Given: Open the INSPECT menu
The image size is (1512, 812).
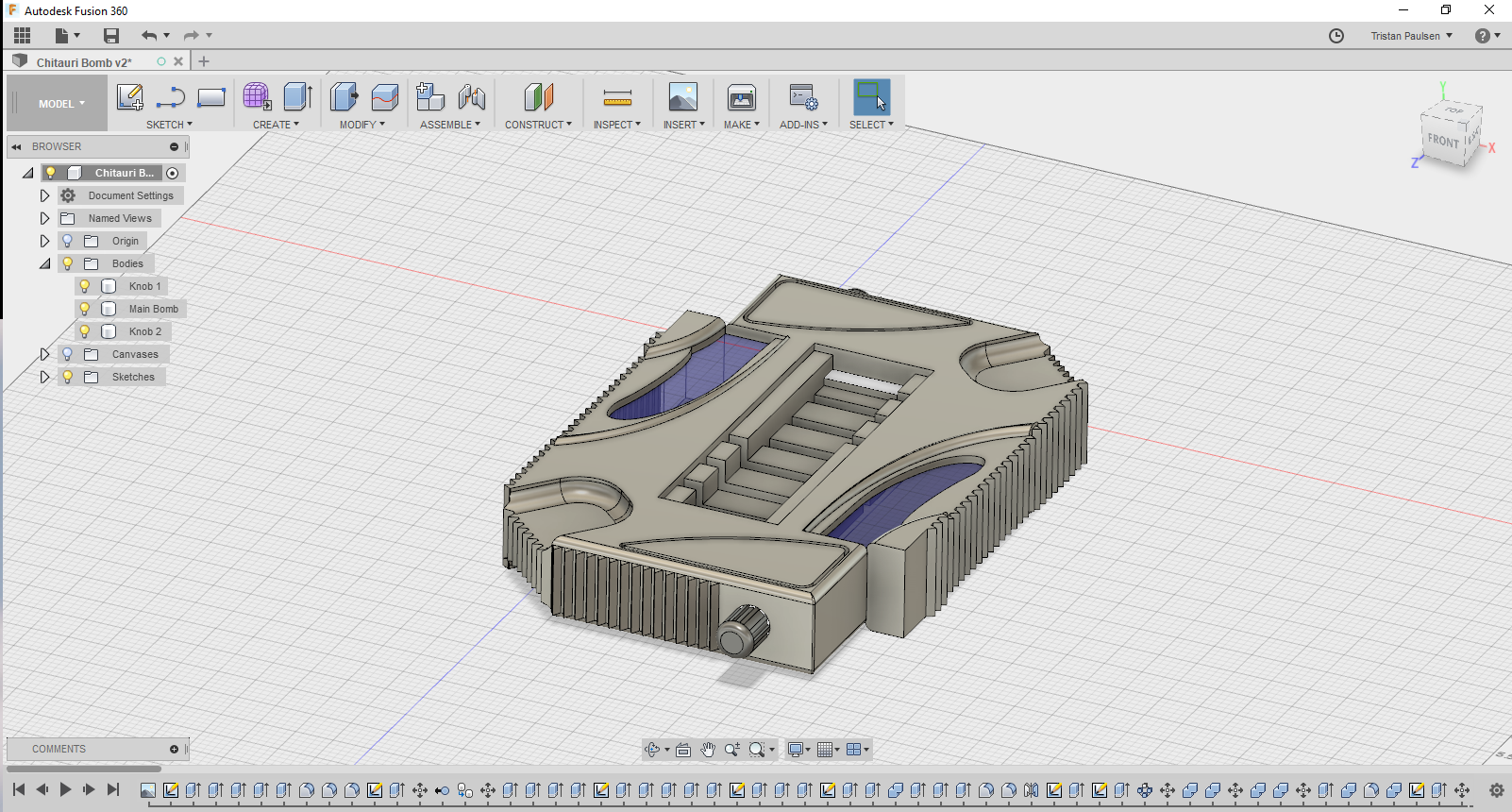Looking at the screenshot, I should [x=617, y=125].
